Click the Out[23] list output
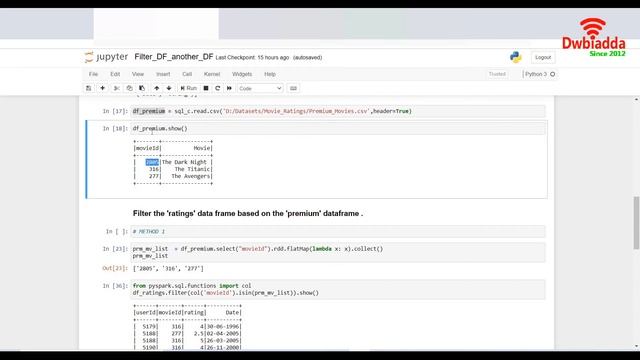The image size is (640, 360). click(168, 269)
